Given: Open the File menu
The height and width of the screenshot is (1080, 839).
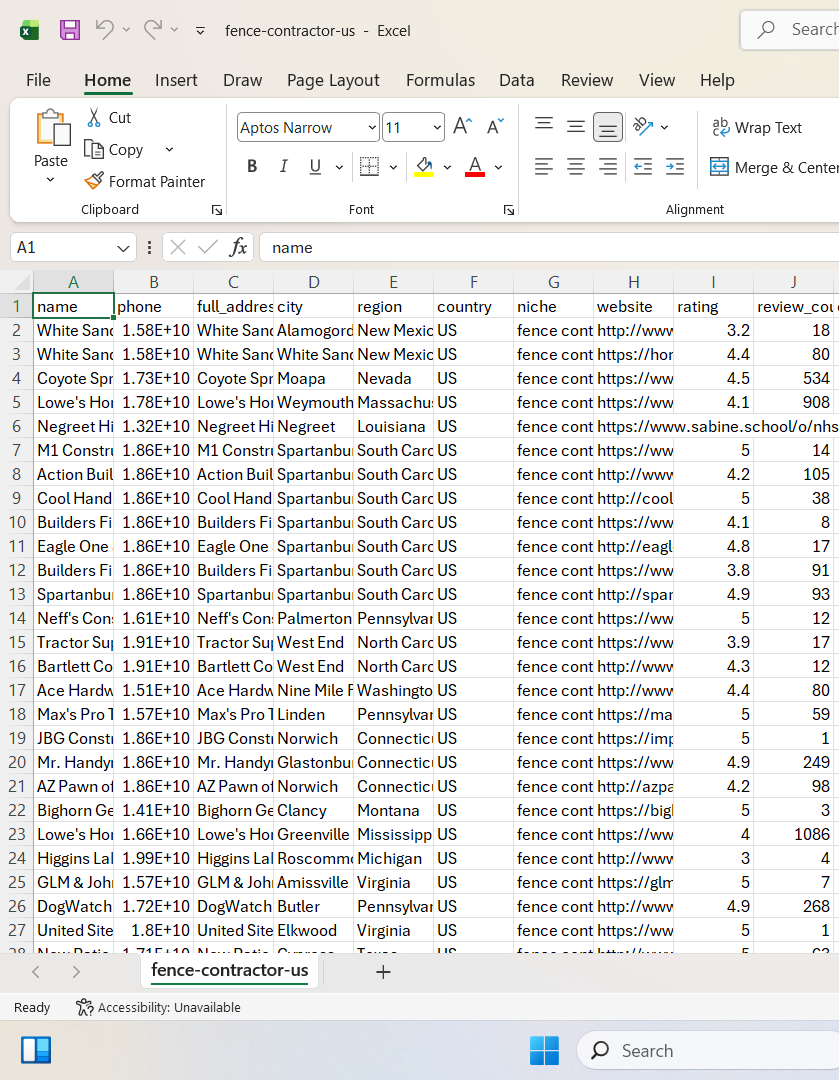Looking at the screenshot, I should tap(39, 81).
